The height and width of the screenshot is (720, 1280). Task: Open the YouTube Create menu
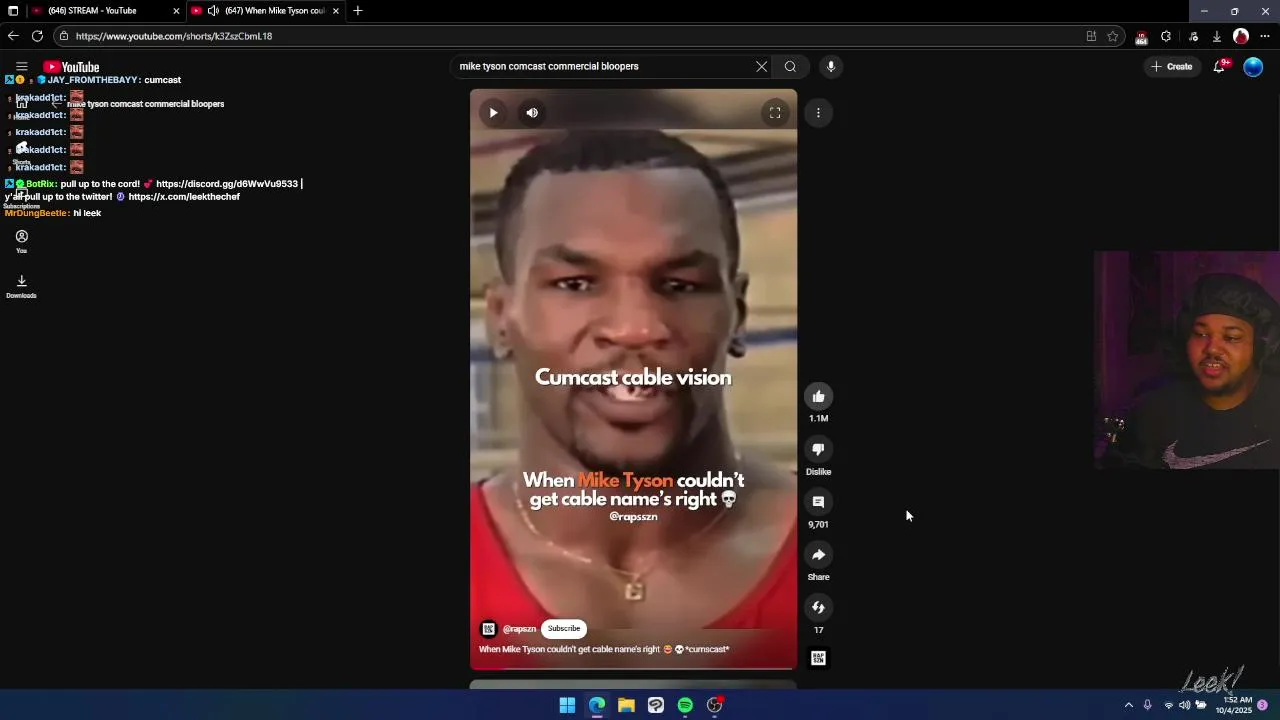1172,67
